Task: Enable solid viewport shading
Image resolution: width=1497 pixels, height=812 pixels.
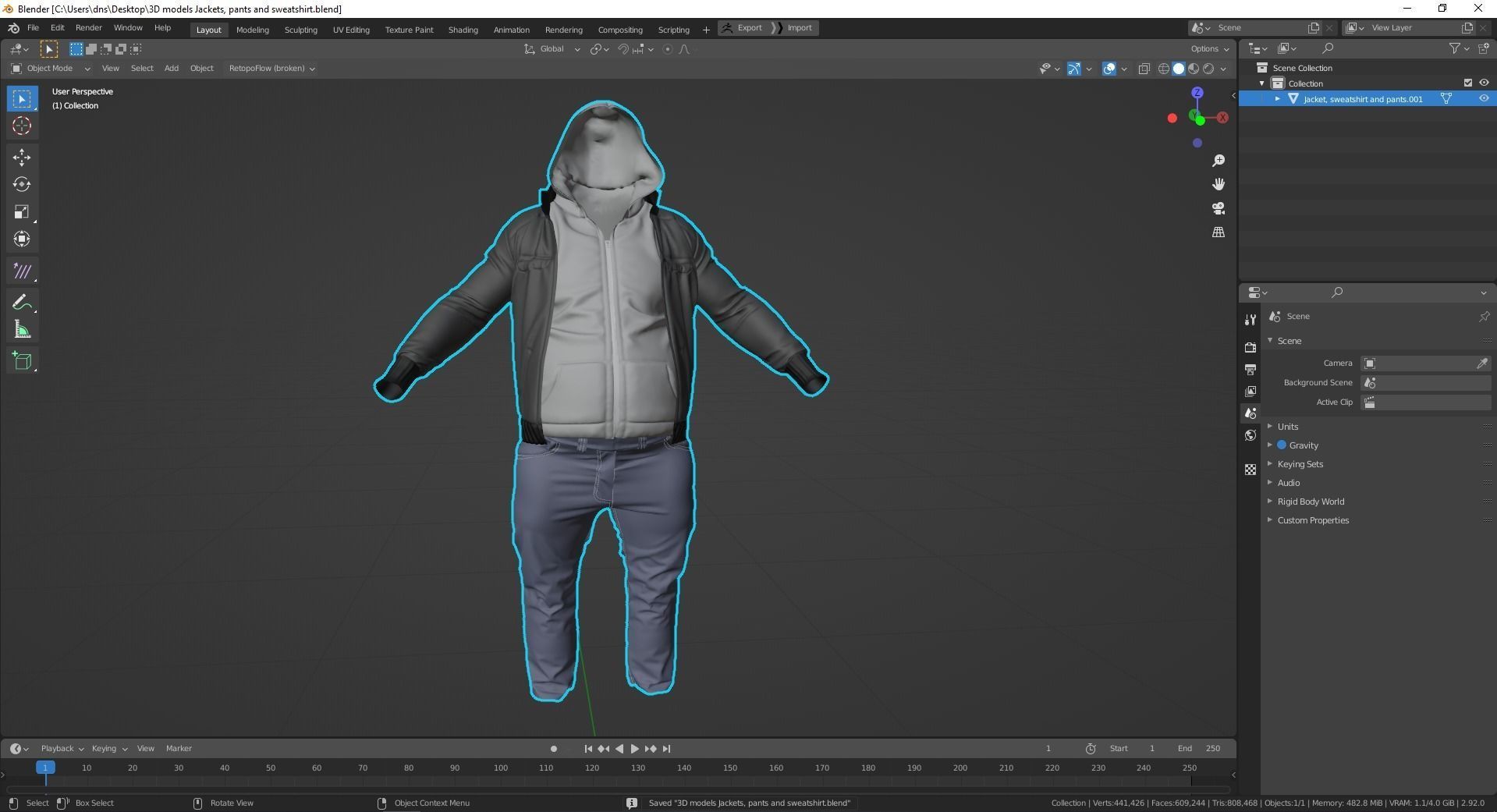Action: [1179, 69]
